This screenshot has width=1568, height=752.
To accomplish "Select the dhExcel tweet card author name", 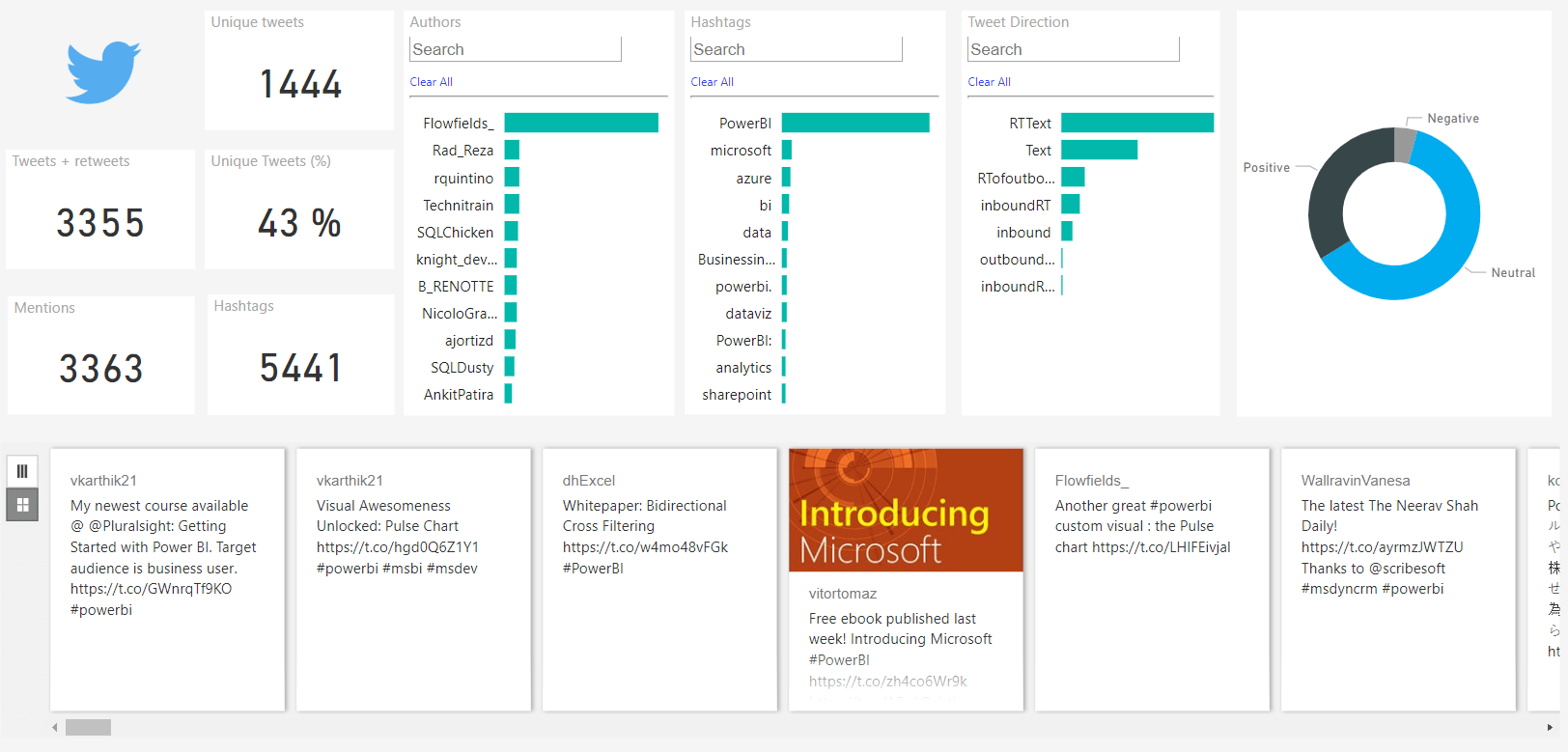I will 589,481.
